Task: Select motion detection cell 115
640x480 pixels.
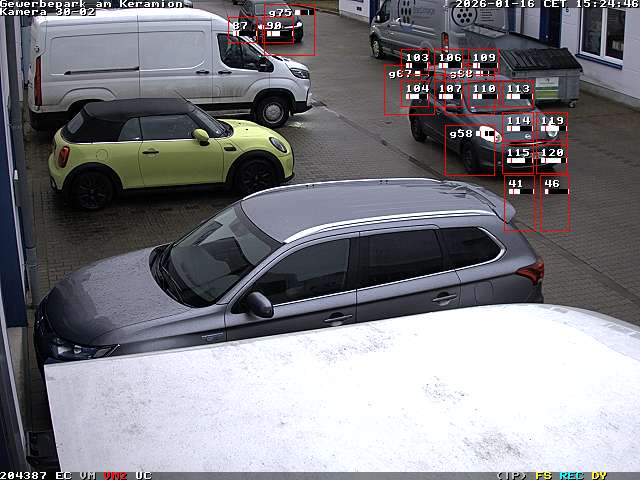Action: coord(518,158)
